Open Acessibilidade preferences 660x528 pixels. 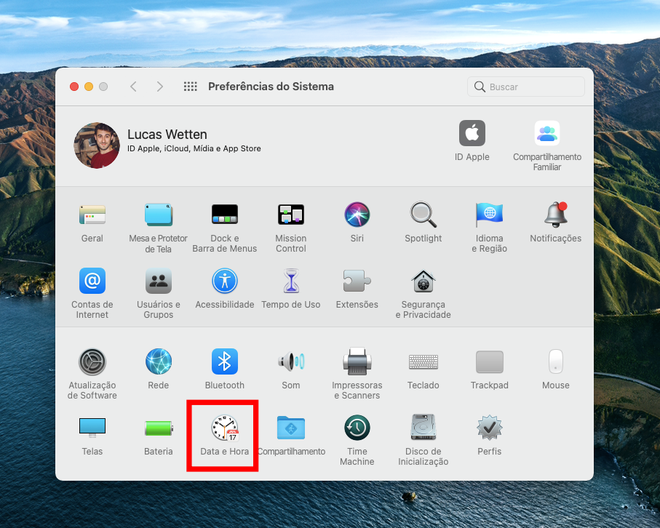[x=224, y=281]
